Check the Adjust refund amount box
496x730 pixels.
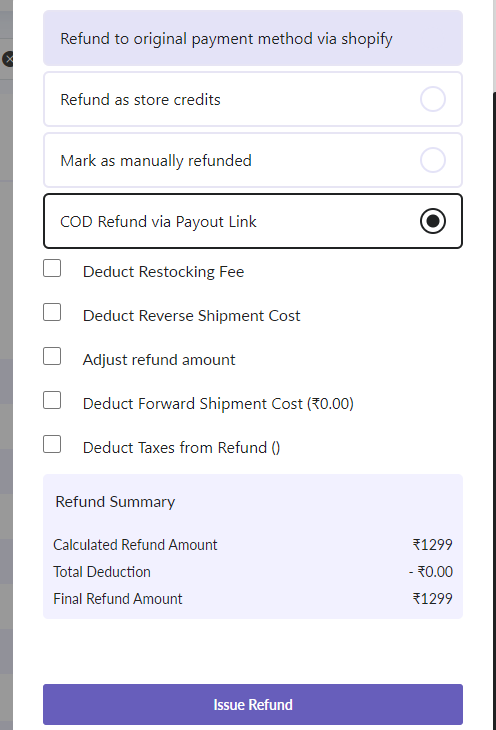coord(52,356)
